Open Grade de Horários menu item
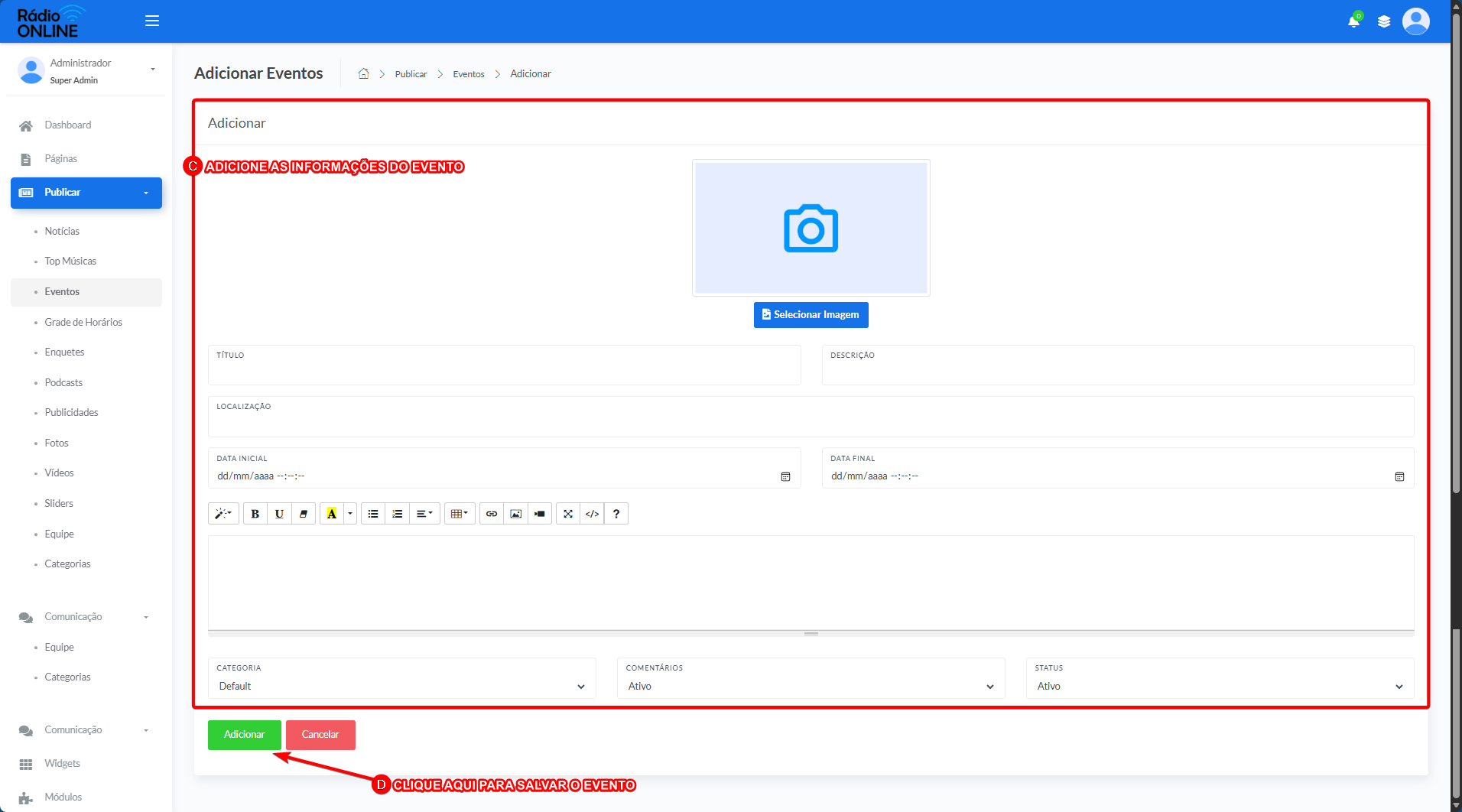Viewport: 1462px width, 812px height. pyautogui.click(x=83, y=322)
